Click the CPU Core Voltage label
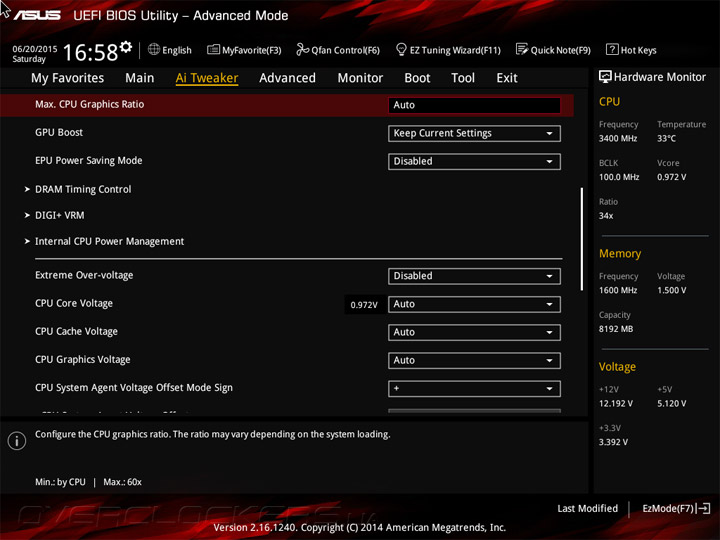The width and height of the screenshot is (720, 540). pyautogui.click(x=74, y=304)
